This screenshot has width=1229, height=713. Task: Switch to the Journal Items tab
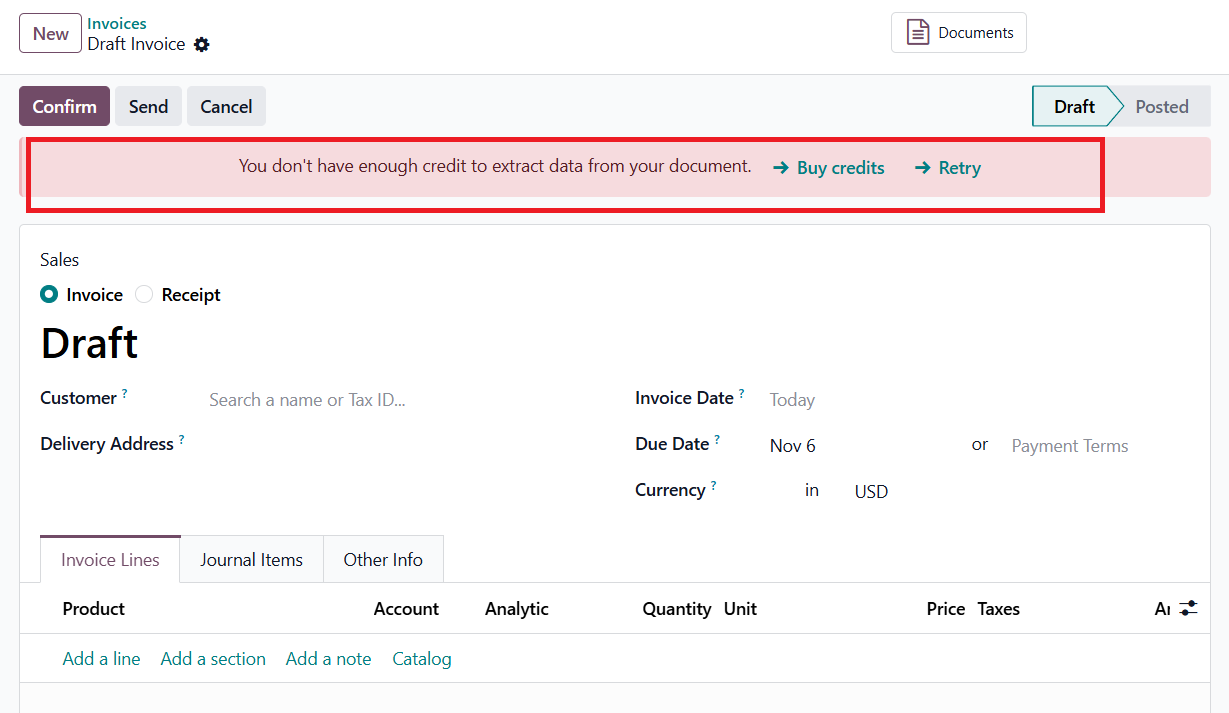tap(251, 560)
